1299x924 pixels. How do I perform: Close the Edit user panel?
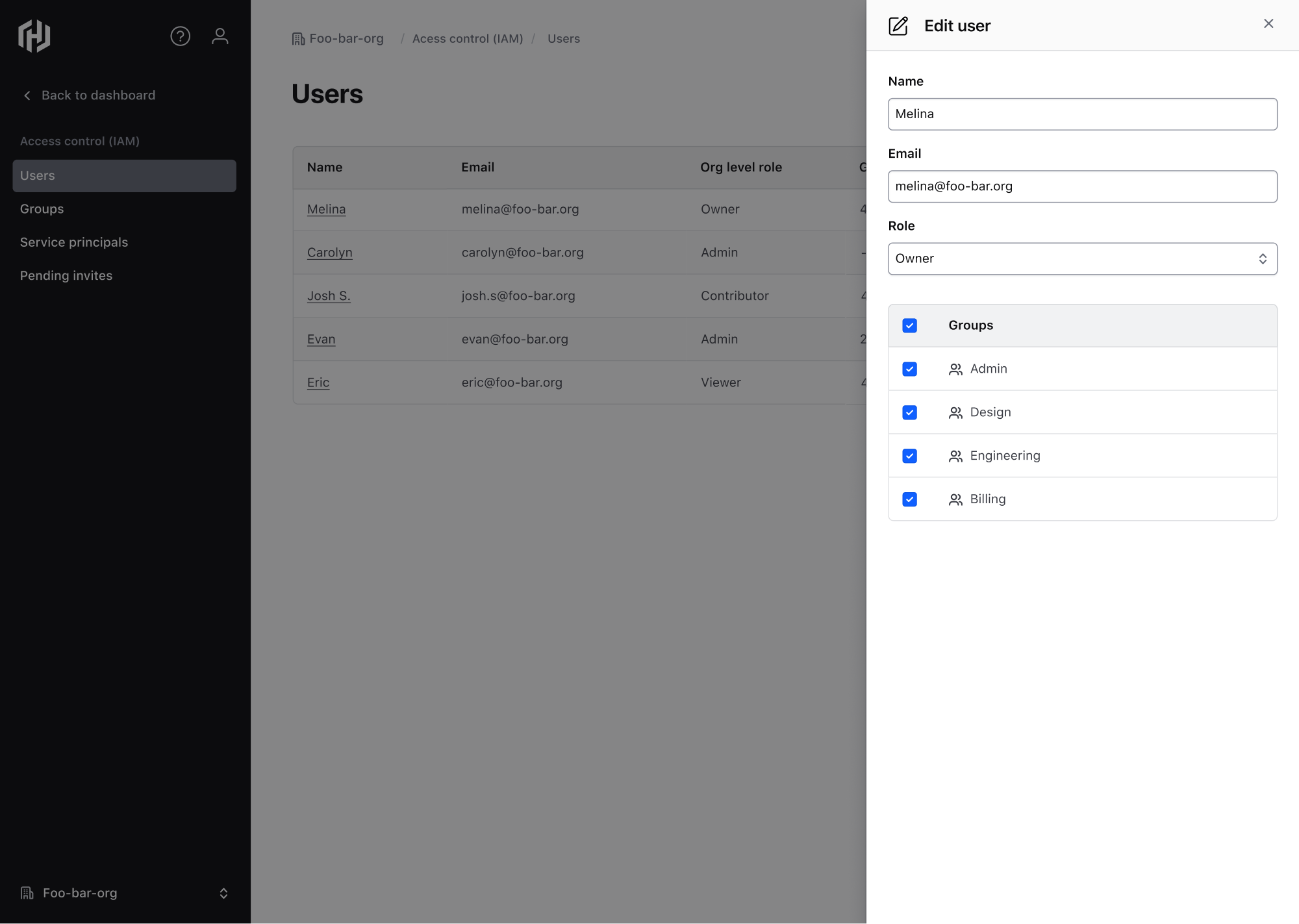1268,24
